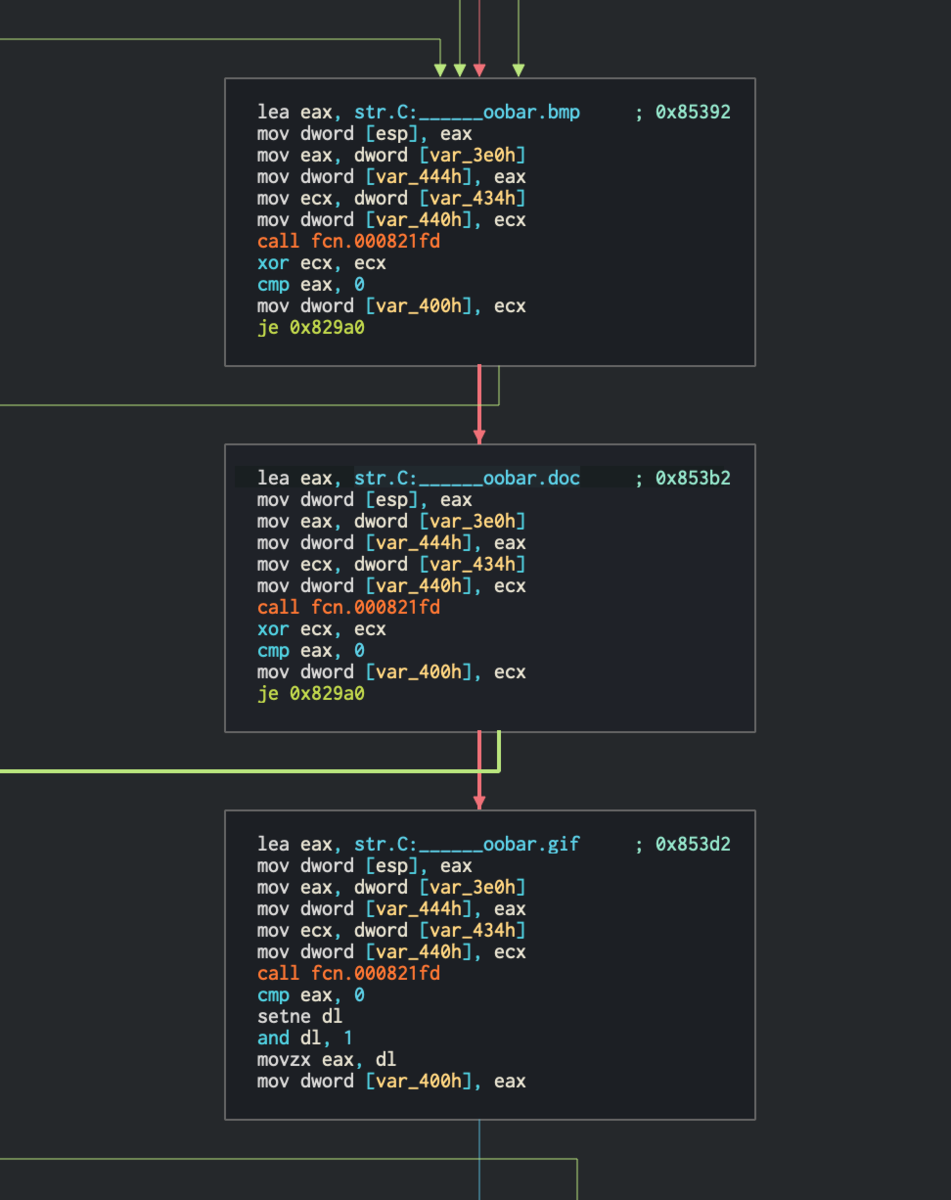Click 'mov ecx, dword [var_434h]' in oobar.gif block
The width and height of the screenshot is (951, 1200).
(x=391, y=930)
